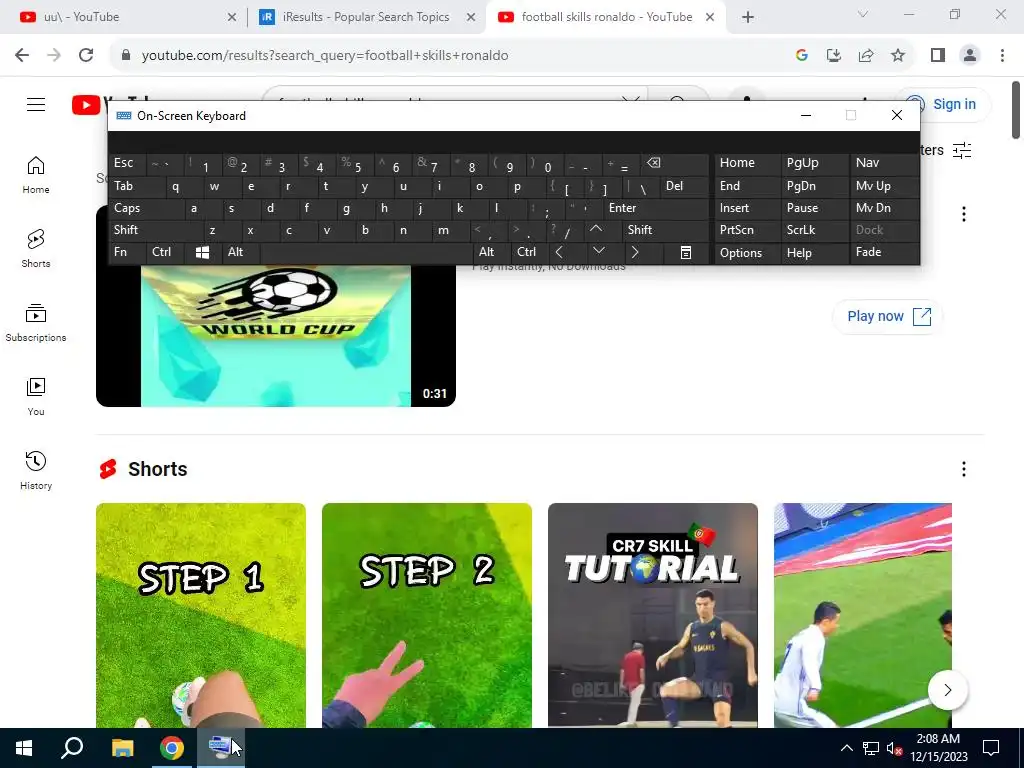Click Options key on On-Screen Keyboard
The height and width of the screenshot is (768, 1024).
(747, 253)
